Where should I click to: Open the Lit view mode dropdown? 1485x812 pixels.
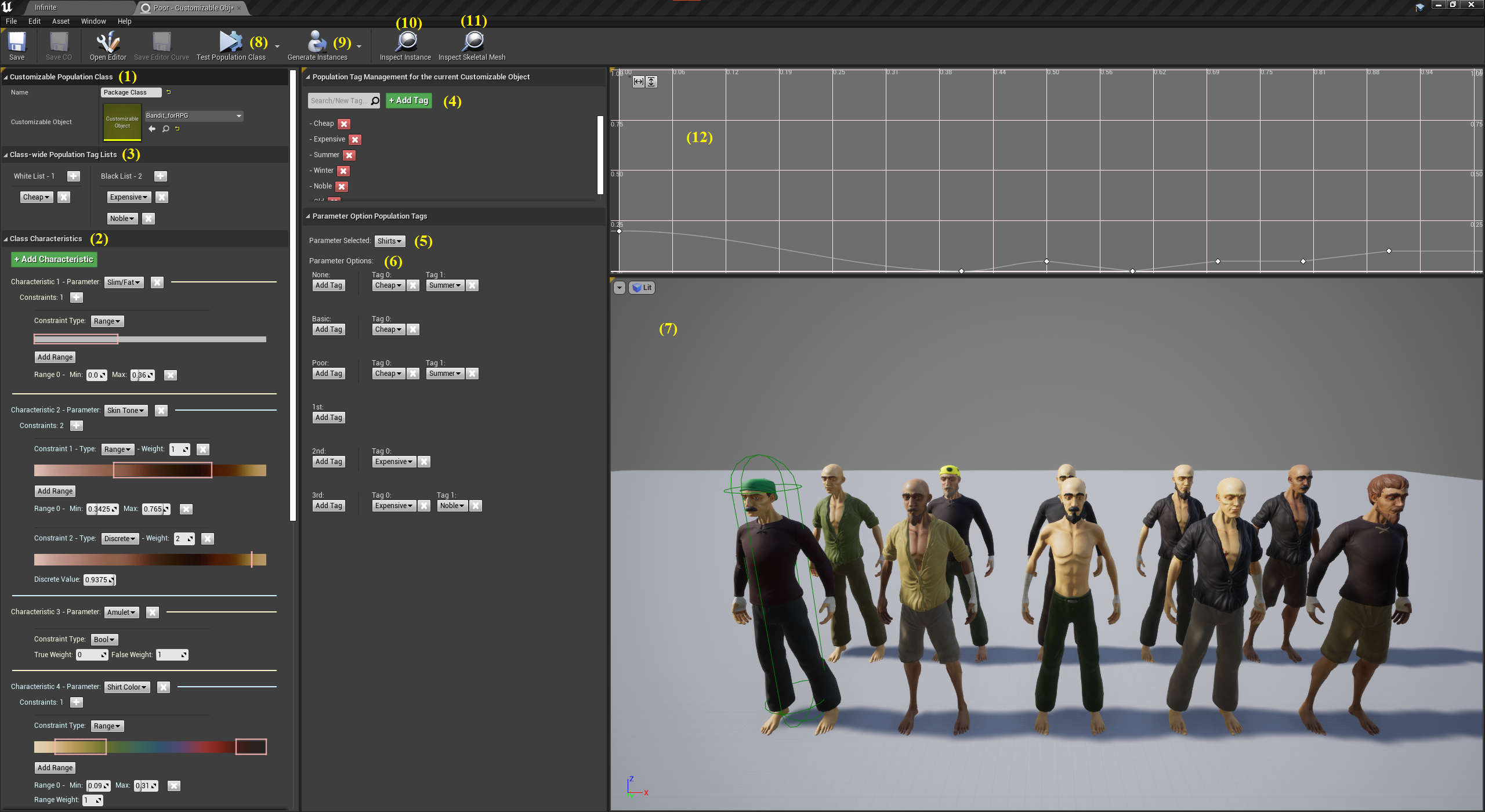[x=642, y=288]
